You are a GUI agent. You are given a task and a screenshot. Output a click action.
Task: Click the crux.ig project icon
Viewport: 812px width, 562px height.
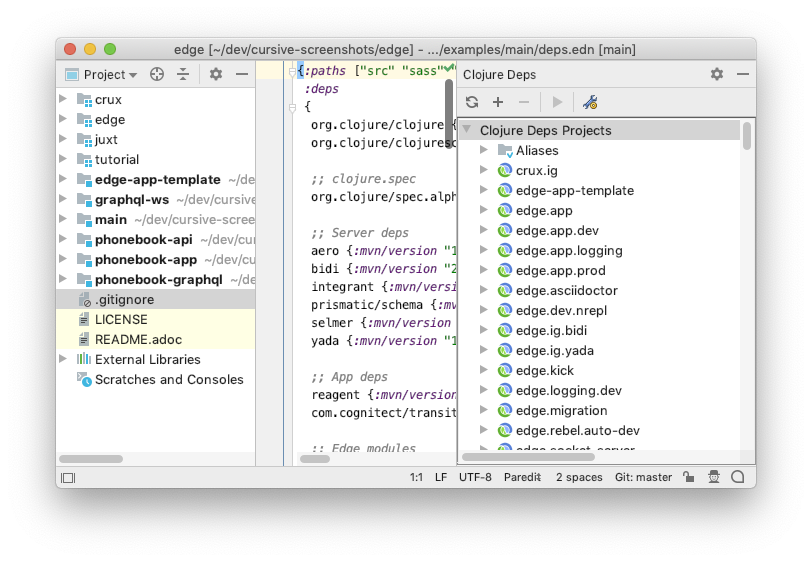[504, 170]
